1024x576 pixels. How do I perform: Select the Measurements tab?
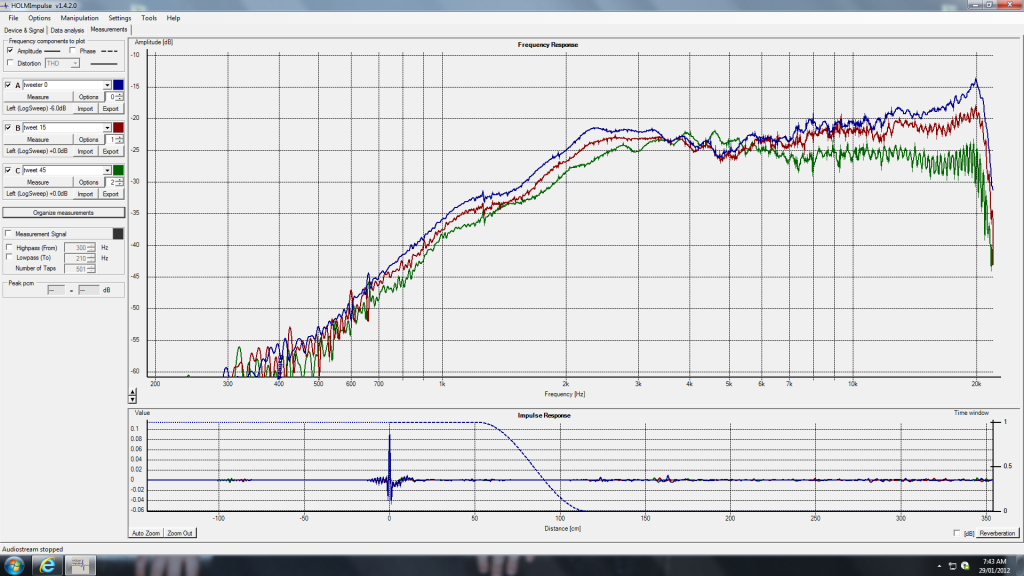[109, 29]
